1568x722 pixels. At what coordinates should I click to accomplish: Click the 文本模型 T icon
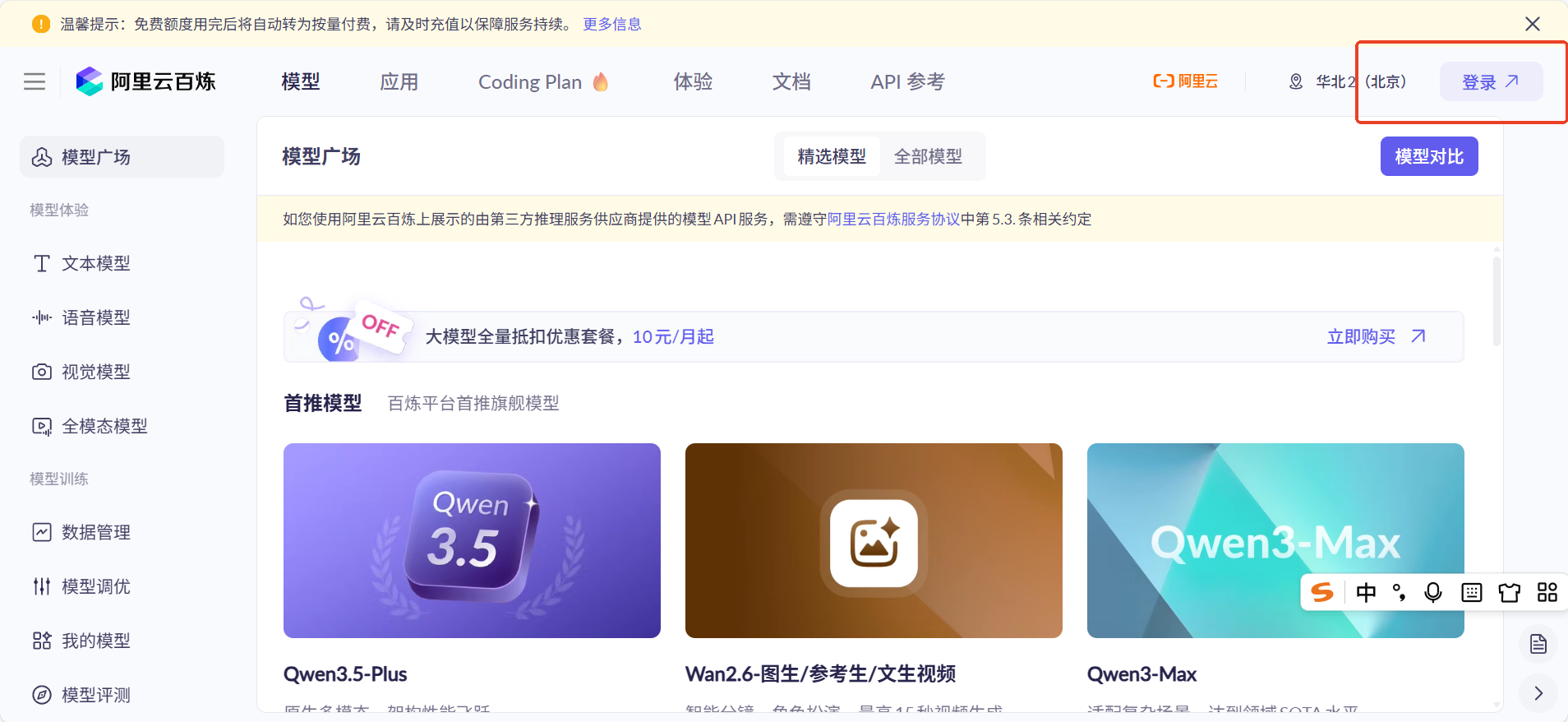pyautogui.click(x=42, y=263)
